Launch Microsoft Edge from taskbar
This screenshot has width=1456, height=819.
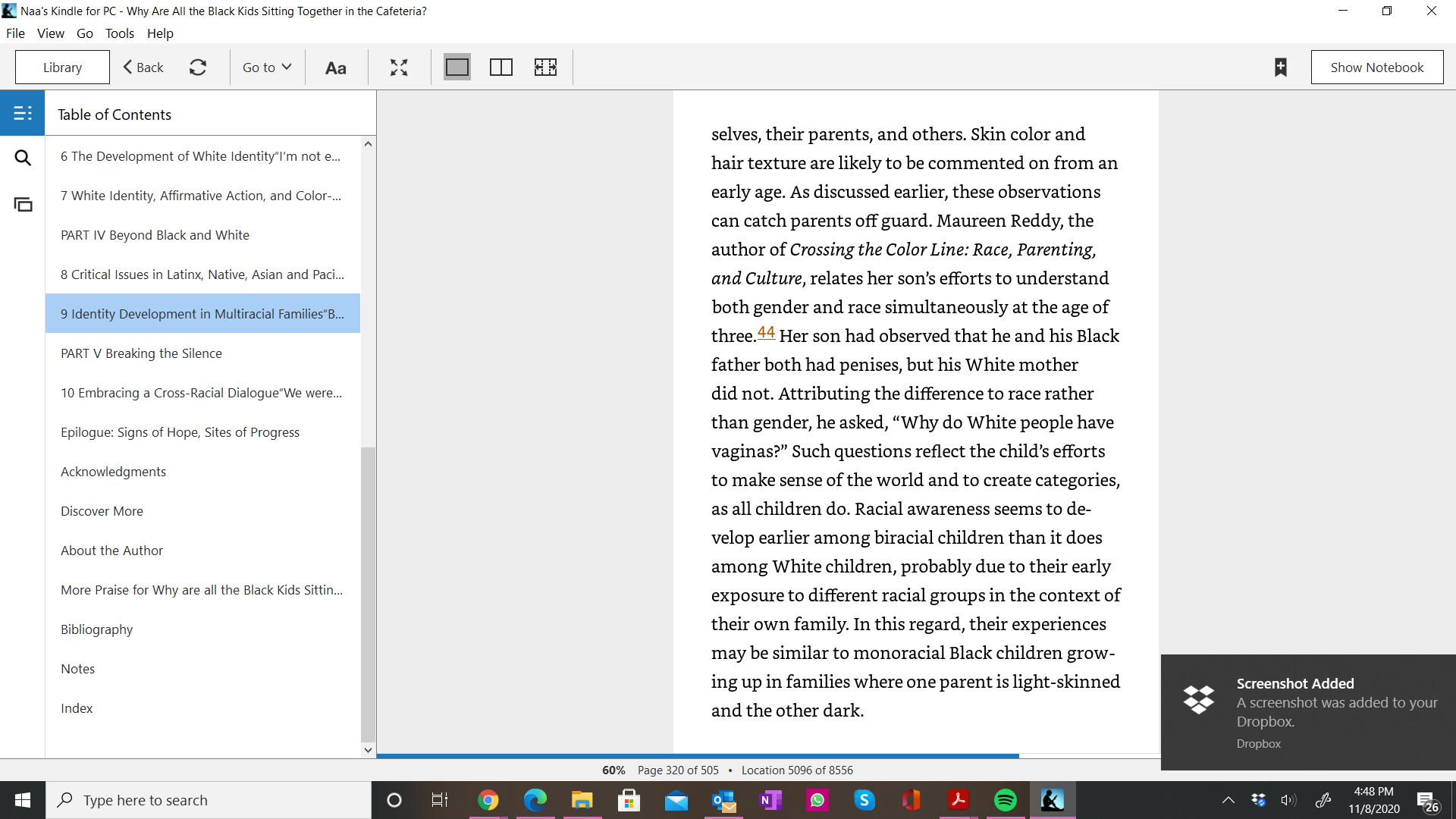pyautogui.click(x=535, y=800)
